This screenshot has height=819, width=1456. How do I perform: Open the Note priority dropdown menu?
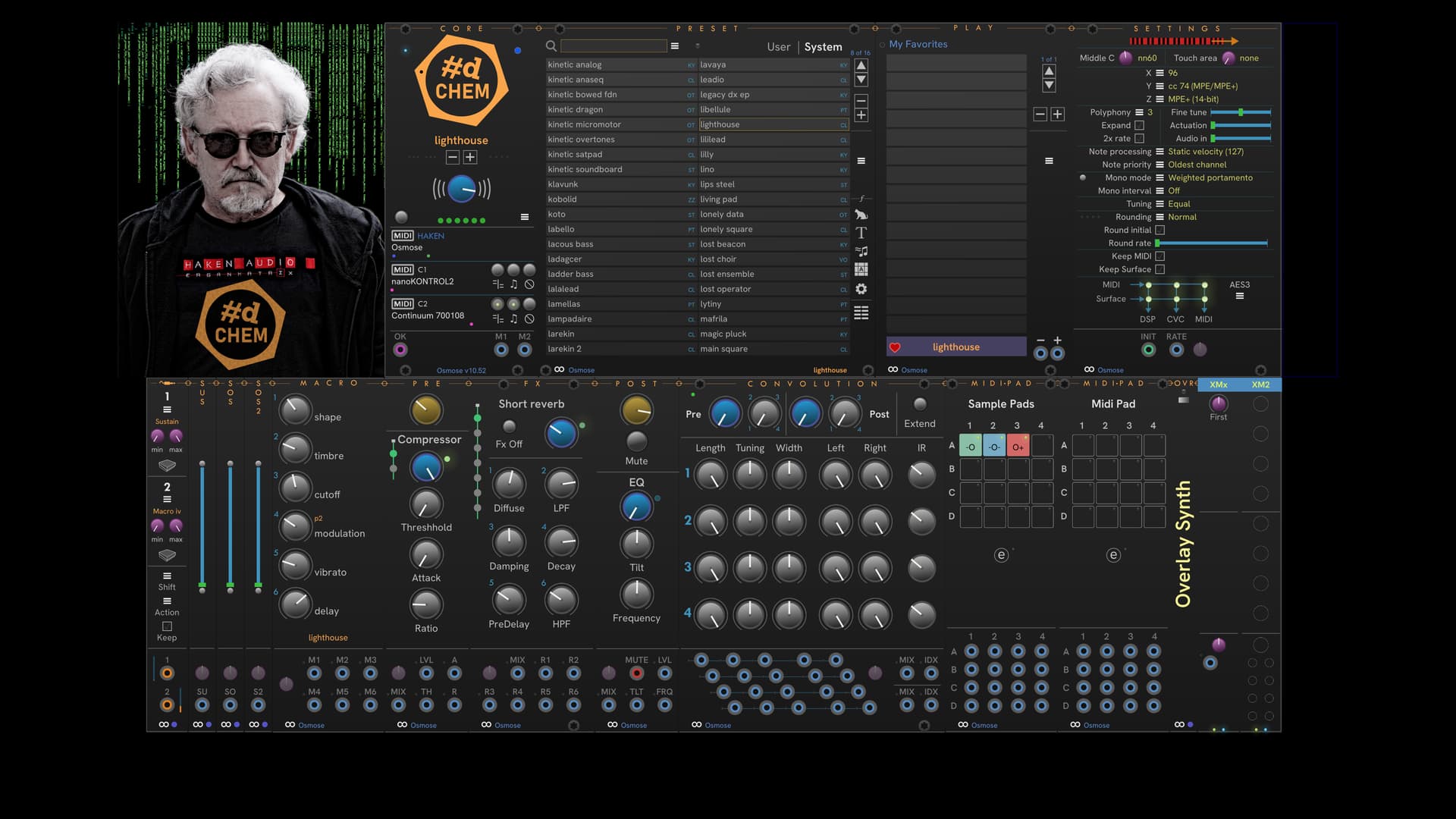coord(1159,165)
